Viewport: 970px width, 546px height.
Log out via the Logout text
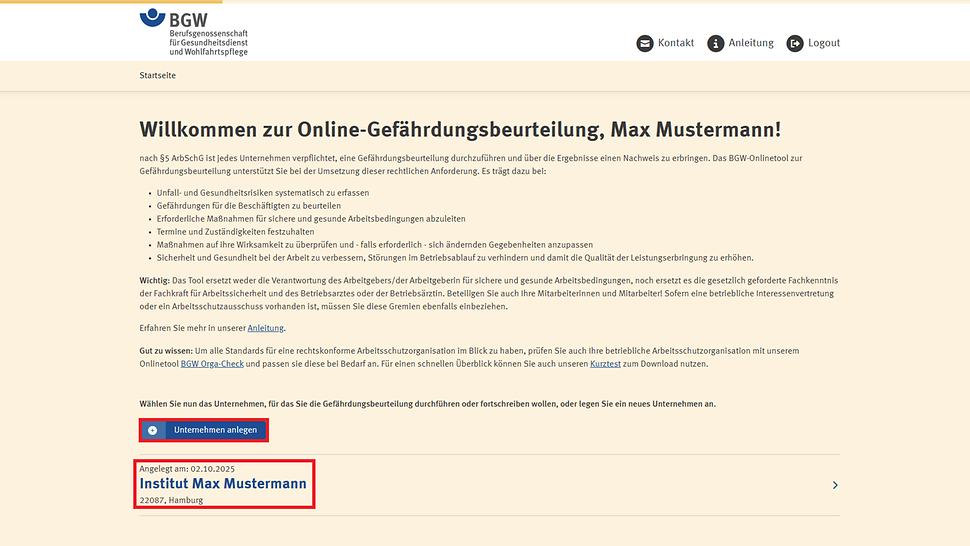click(824, 43)
